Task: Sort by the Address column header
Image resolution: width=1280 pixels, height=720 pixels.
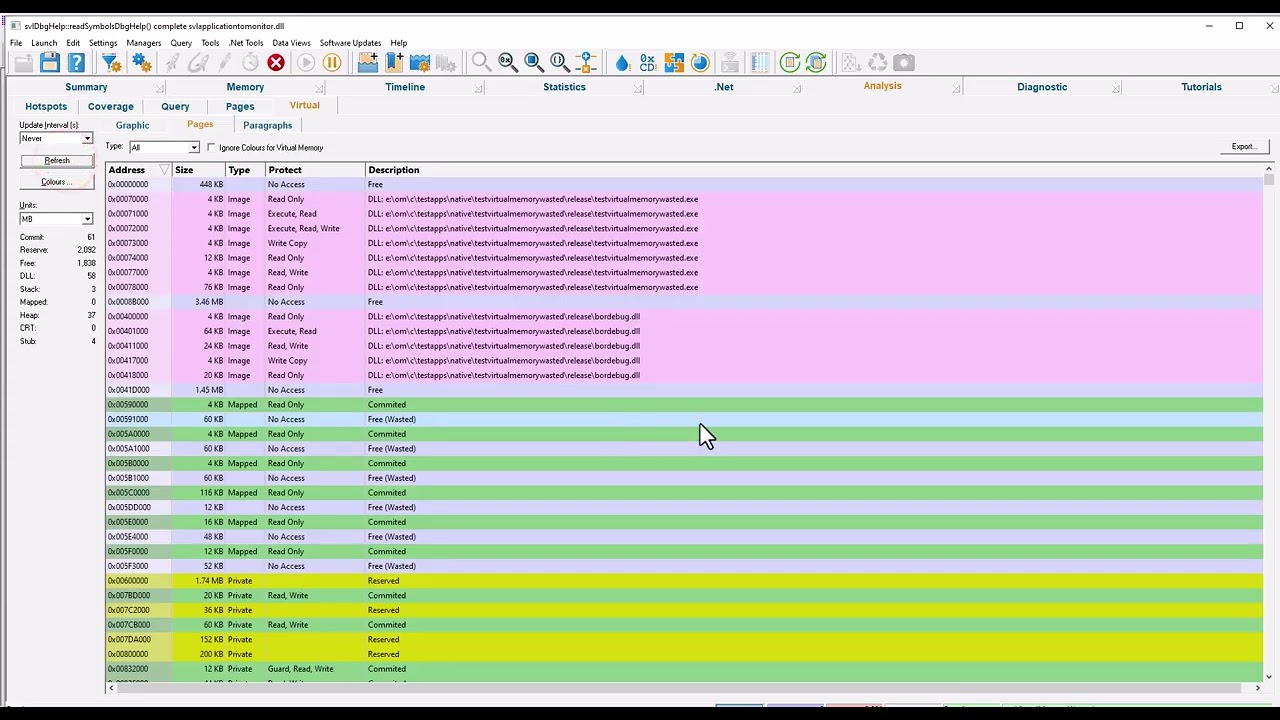Action: 138,170
